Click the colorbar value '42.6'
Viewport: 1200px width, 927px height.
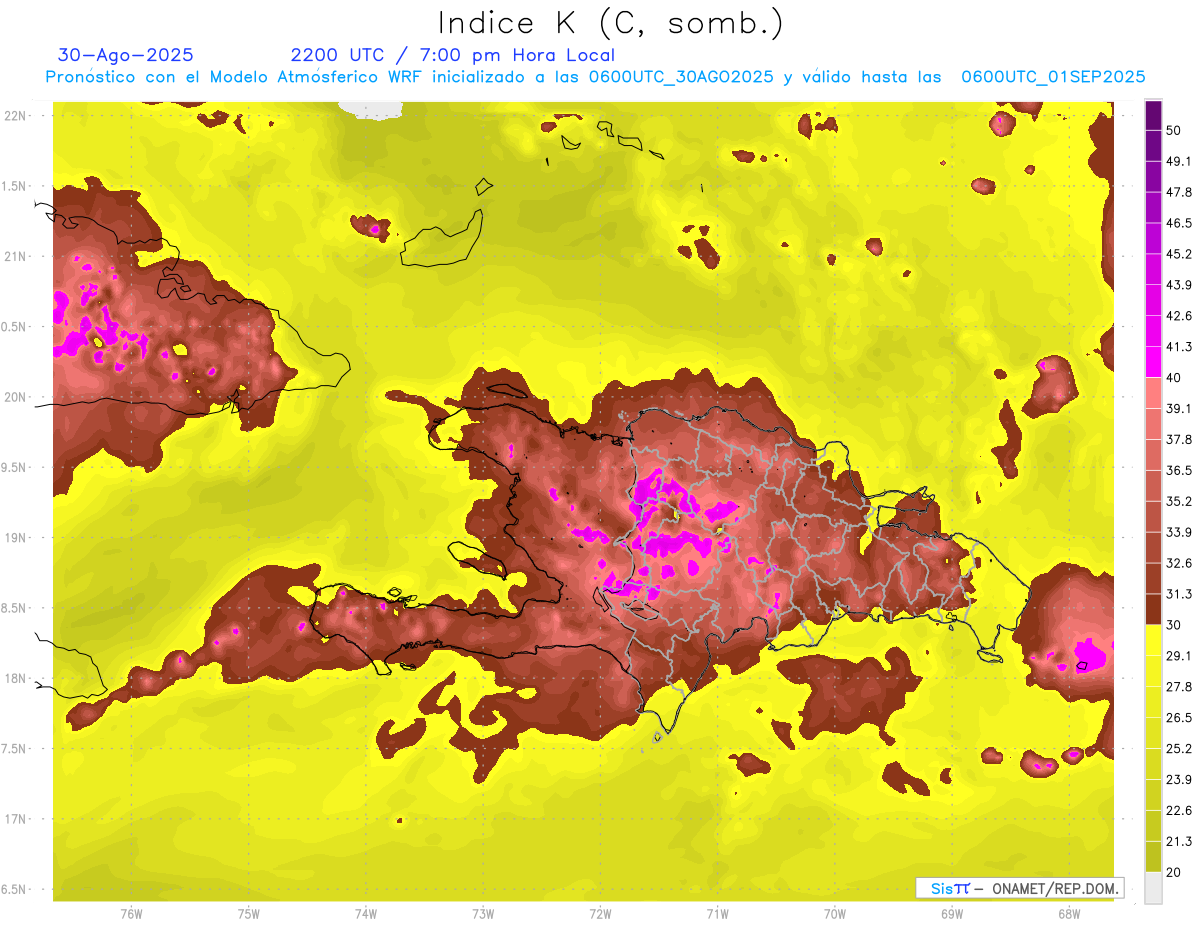pyautogui.click(x=1178, y=316)
